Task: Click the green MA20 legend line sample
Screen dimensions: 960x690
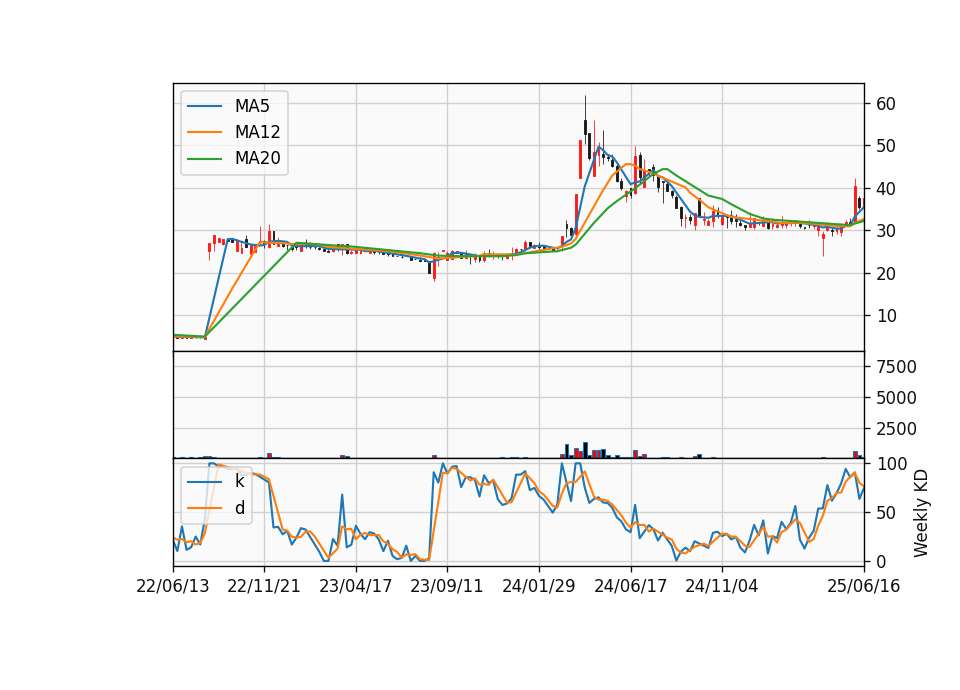Action: pos(204,158)
